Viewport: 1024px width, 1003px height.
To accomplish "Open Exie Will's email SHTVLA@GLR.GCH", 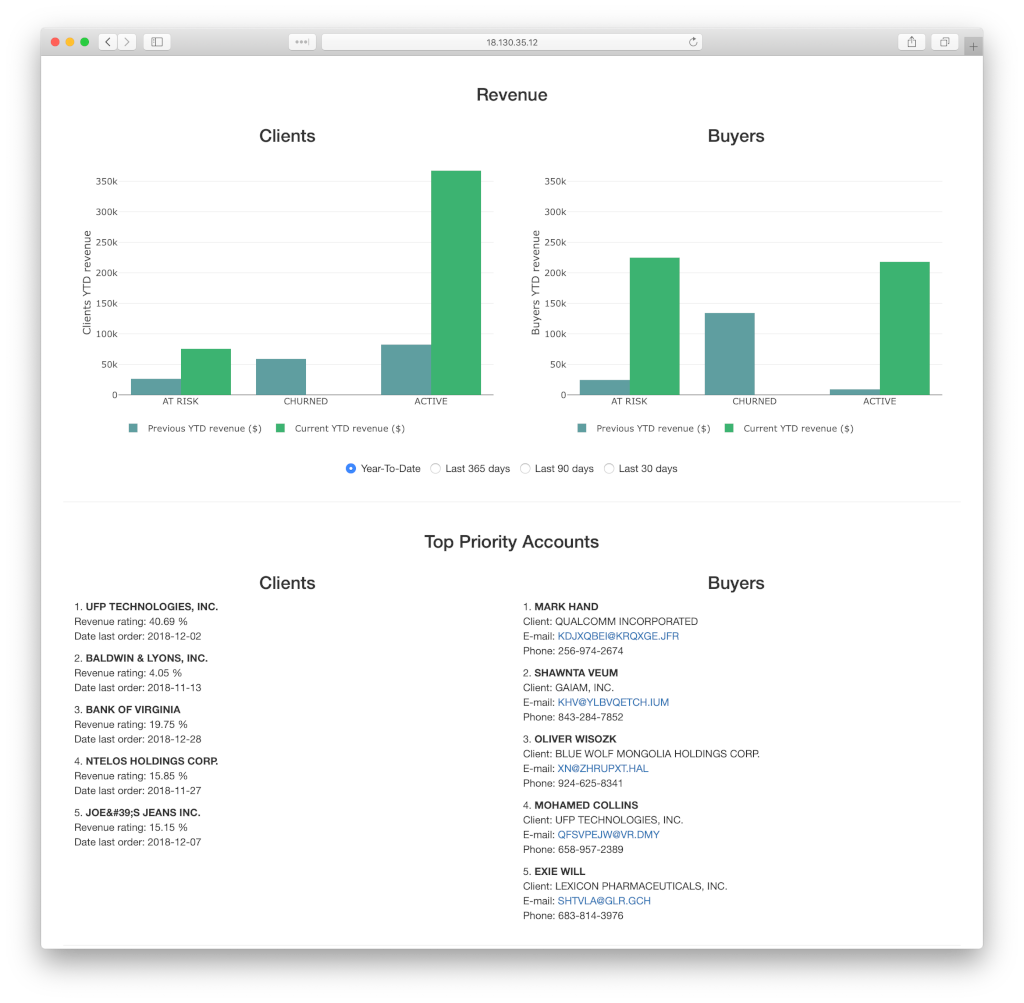I will coord(604,900).
